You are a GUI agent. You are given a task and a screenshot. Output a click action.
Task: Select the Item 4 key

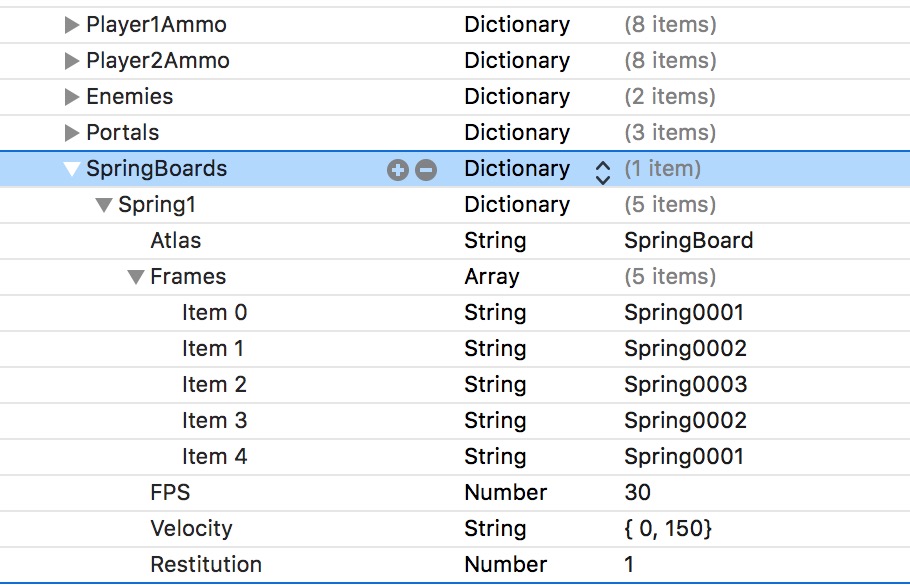pos(214,457)
